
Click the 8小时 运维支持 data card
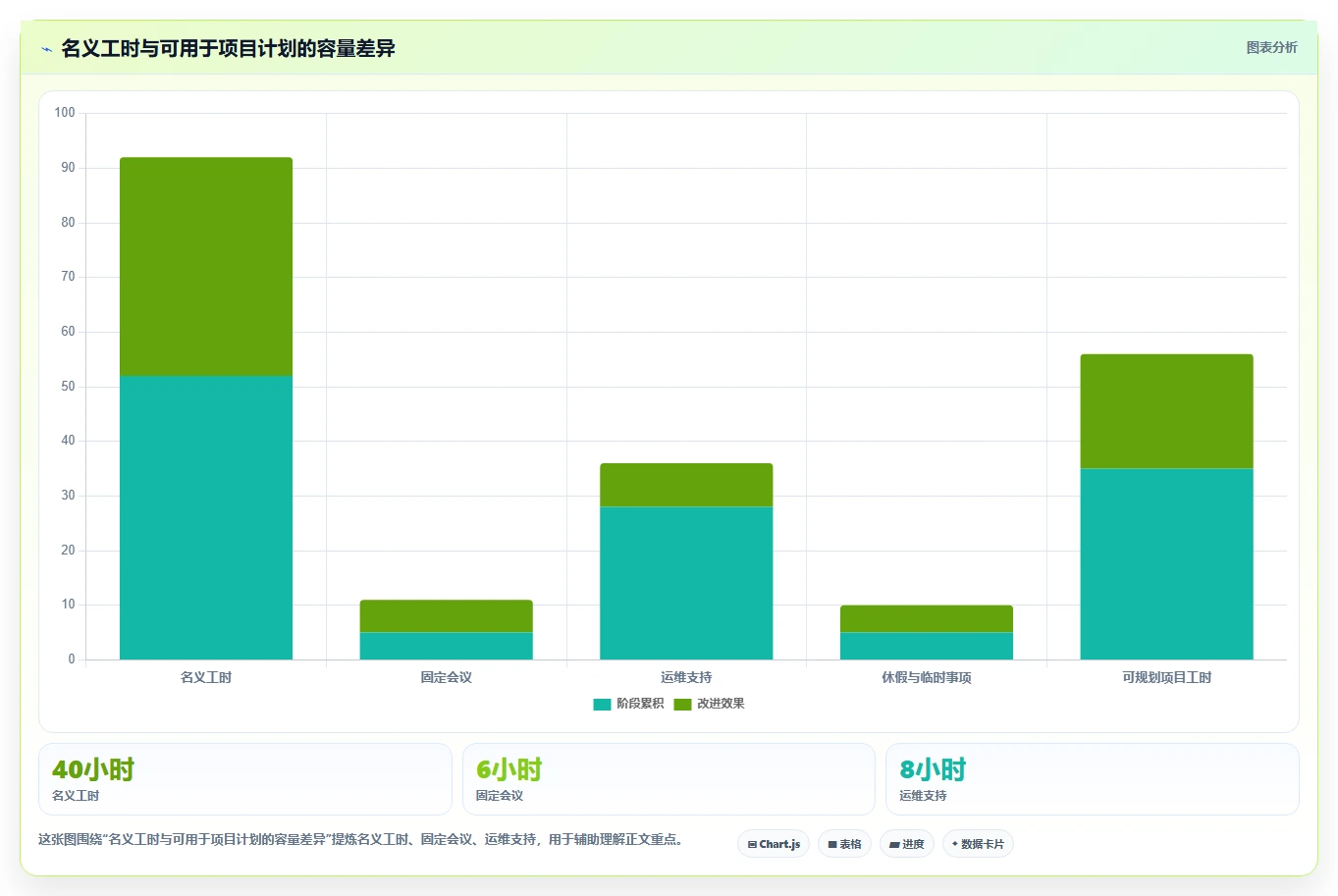[x=1093, y=779]
